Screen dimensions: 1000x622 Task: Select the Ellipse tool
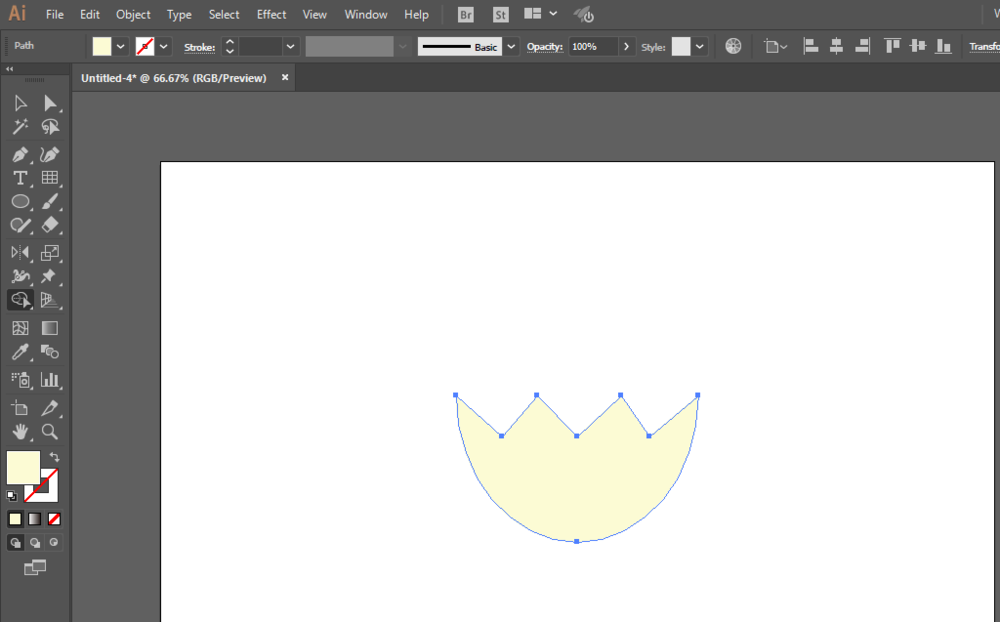20,202
